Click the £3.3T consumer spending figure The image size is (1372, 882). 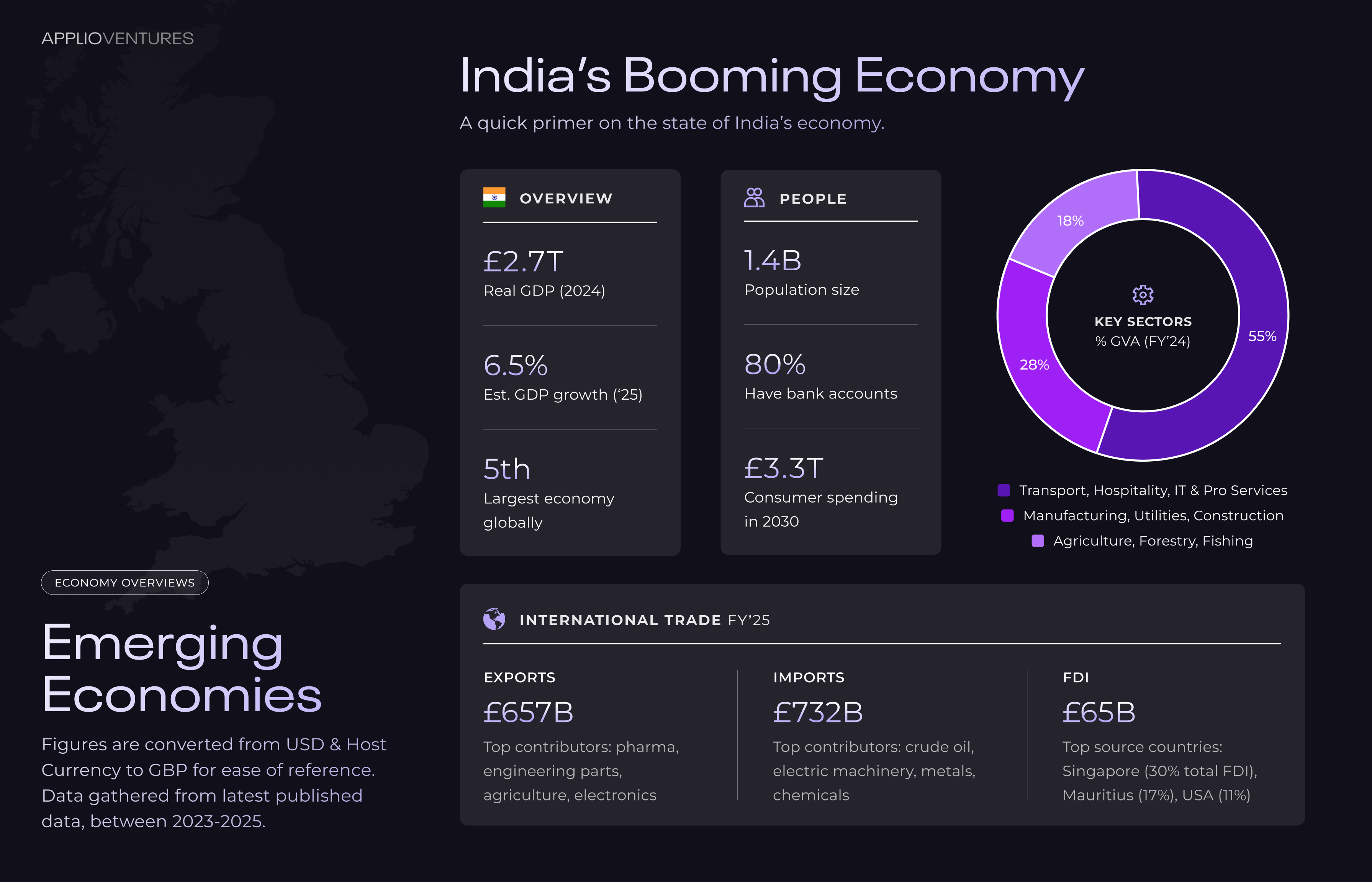783,468
